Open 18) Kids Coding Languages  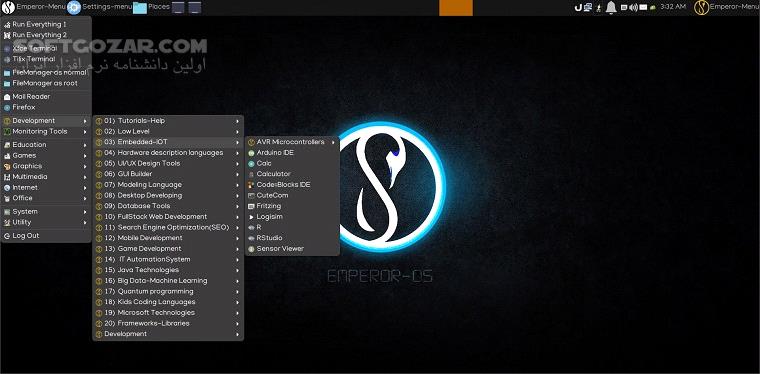[x=168, y=302]
